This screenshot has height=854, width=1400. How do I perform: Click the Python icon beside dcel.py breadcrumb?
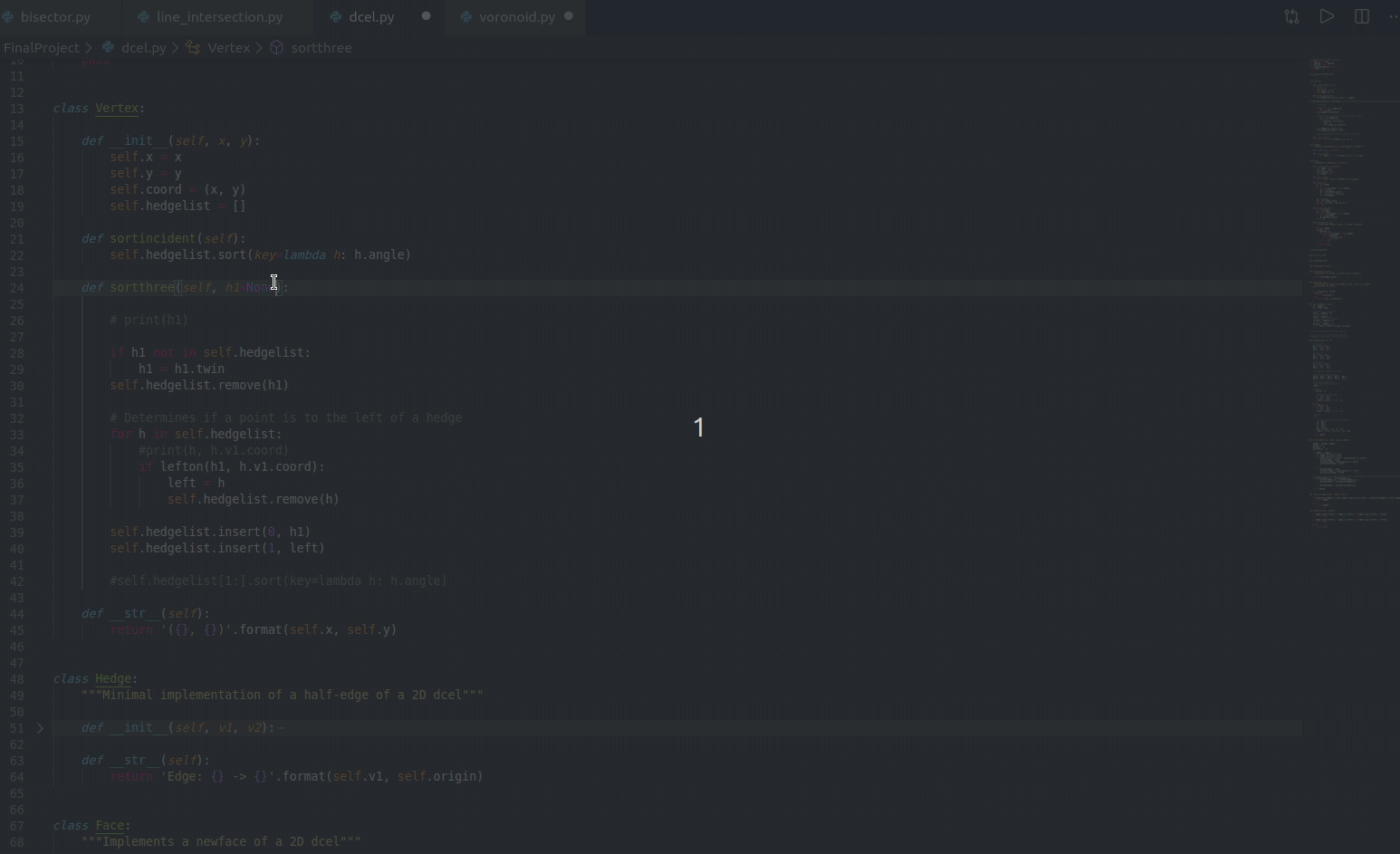pyautogui.click(x=108, y=47)
